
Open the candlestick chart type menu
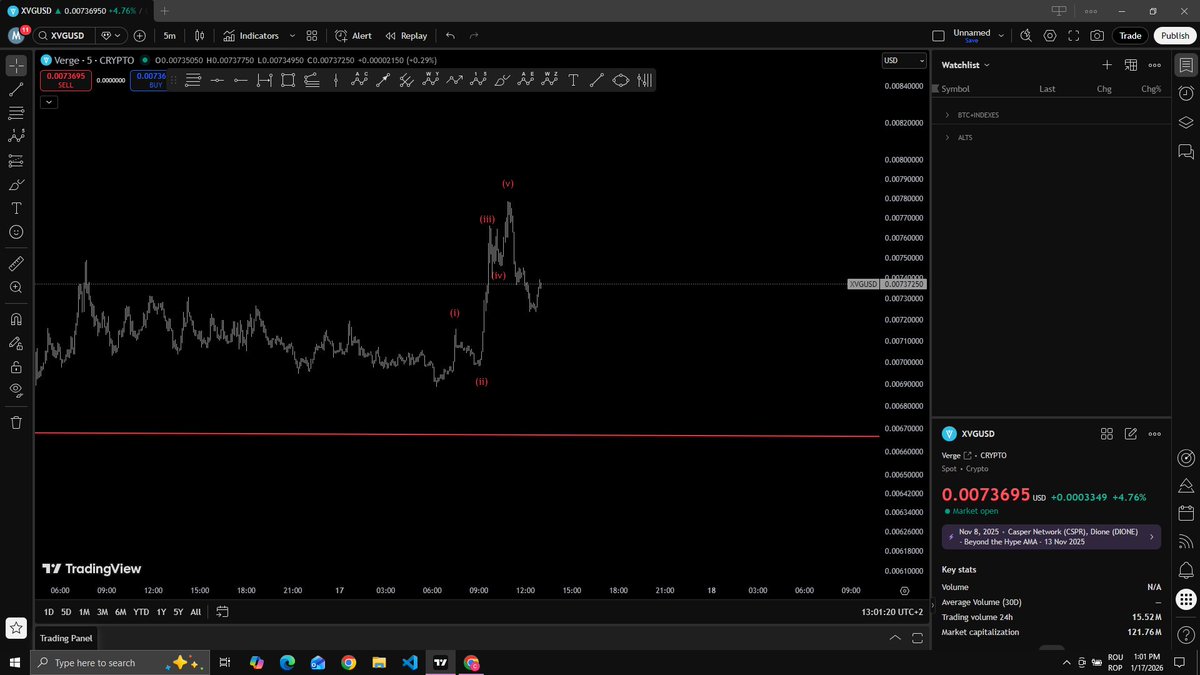pos(199,35)
